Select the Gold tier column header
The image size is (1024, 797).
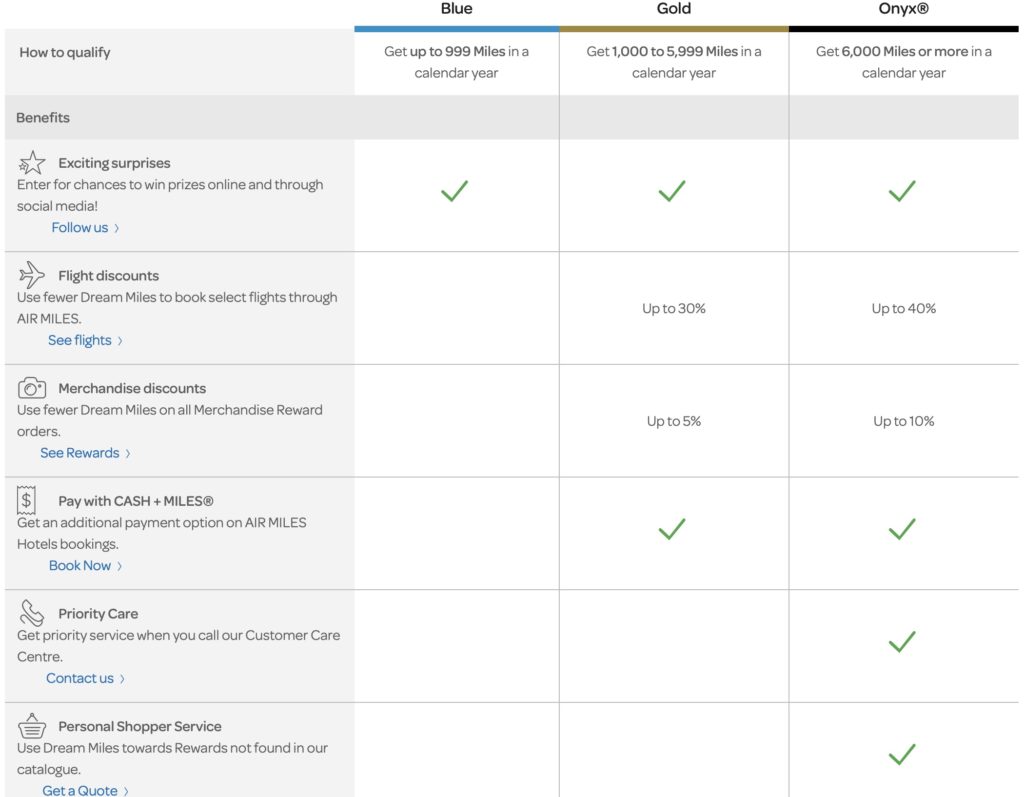(673, 9)
